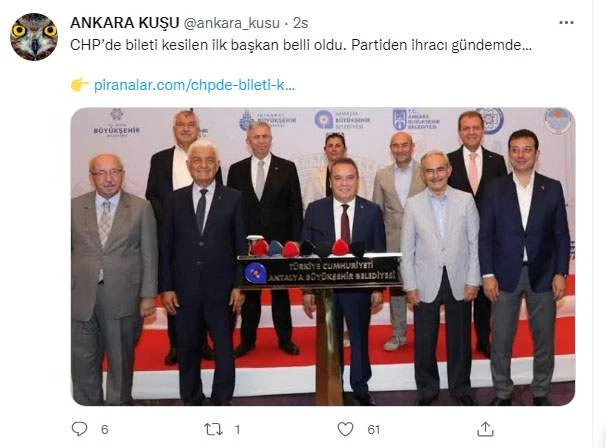Open the piranalar.com article link
This screenshot has width=606, height=448.
[x=194, y=85]
